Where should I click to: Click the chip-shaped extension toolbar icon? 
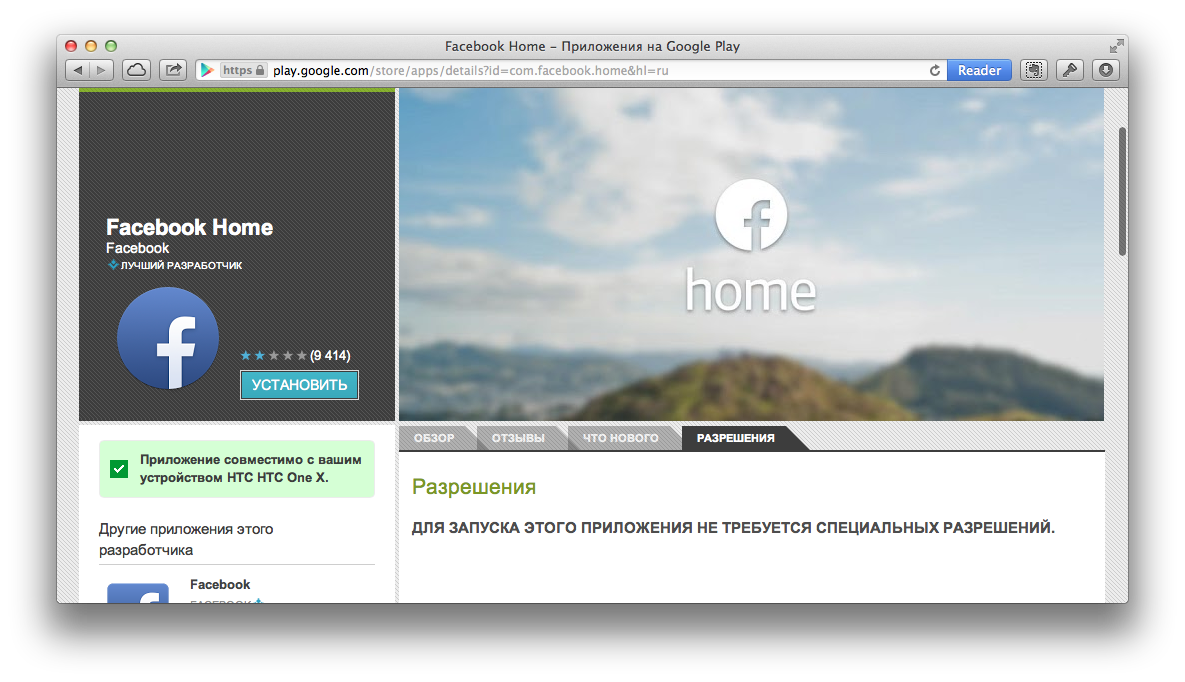(1034, 70)
